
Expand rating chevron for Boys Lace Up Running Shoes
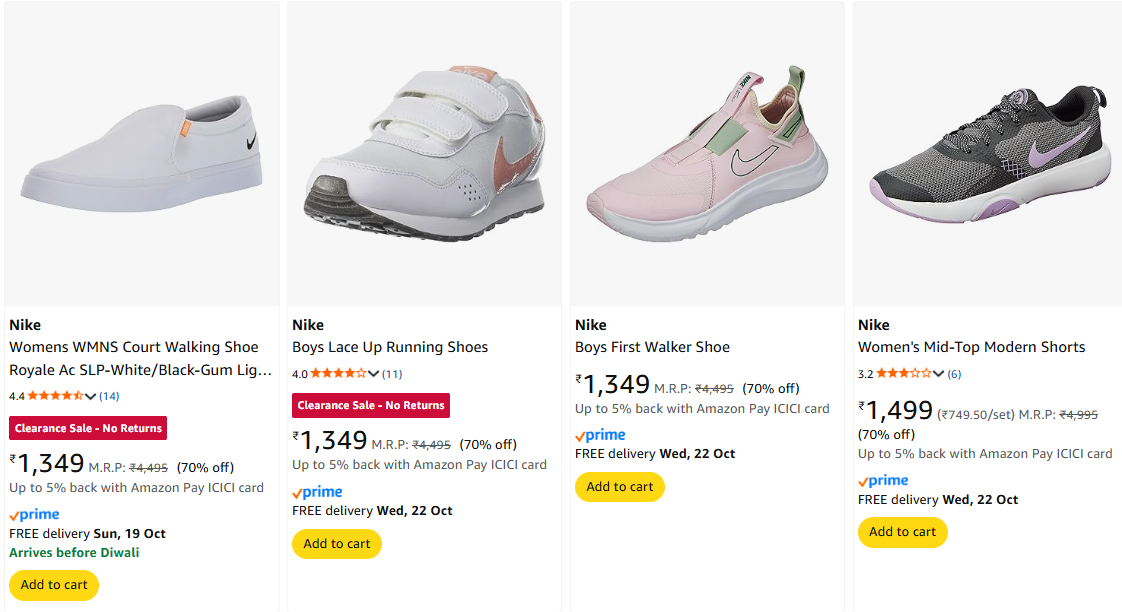click(374, 374)
